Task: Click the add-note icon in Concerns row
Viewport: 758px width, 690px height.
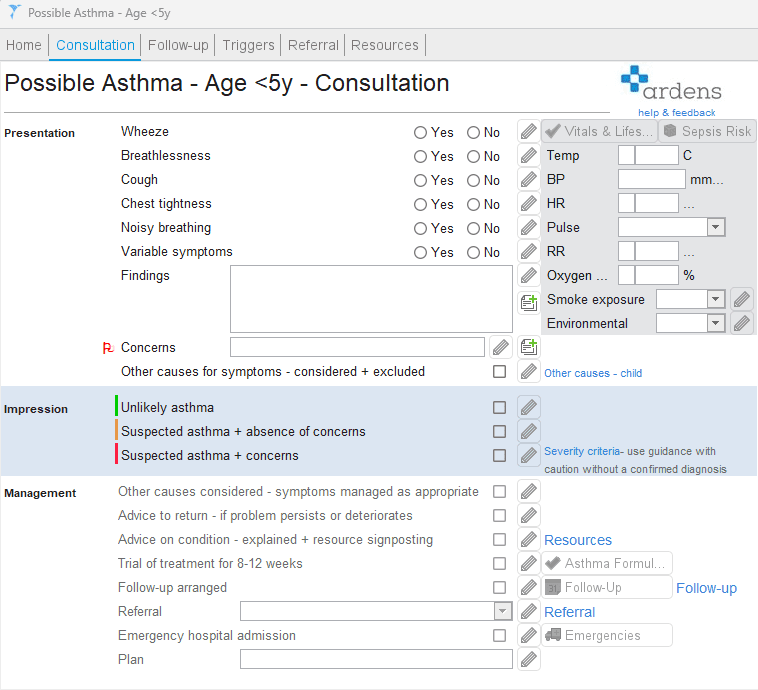Action: [529, 347]
